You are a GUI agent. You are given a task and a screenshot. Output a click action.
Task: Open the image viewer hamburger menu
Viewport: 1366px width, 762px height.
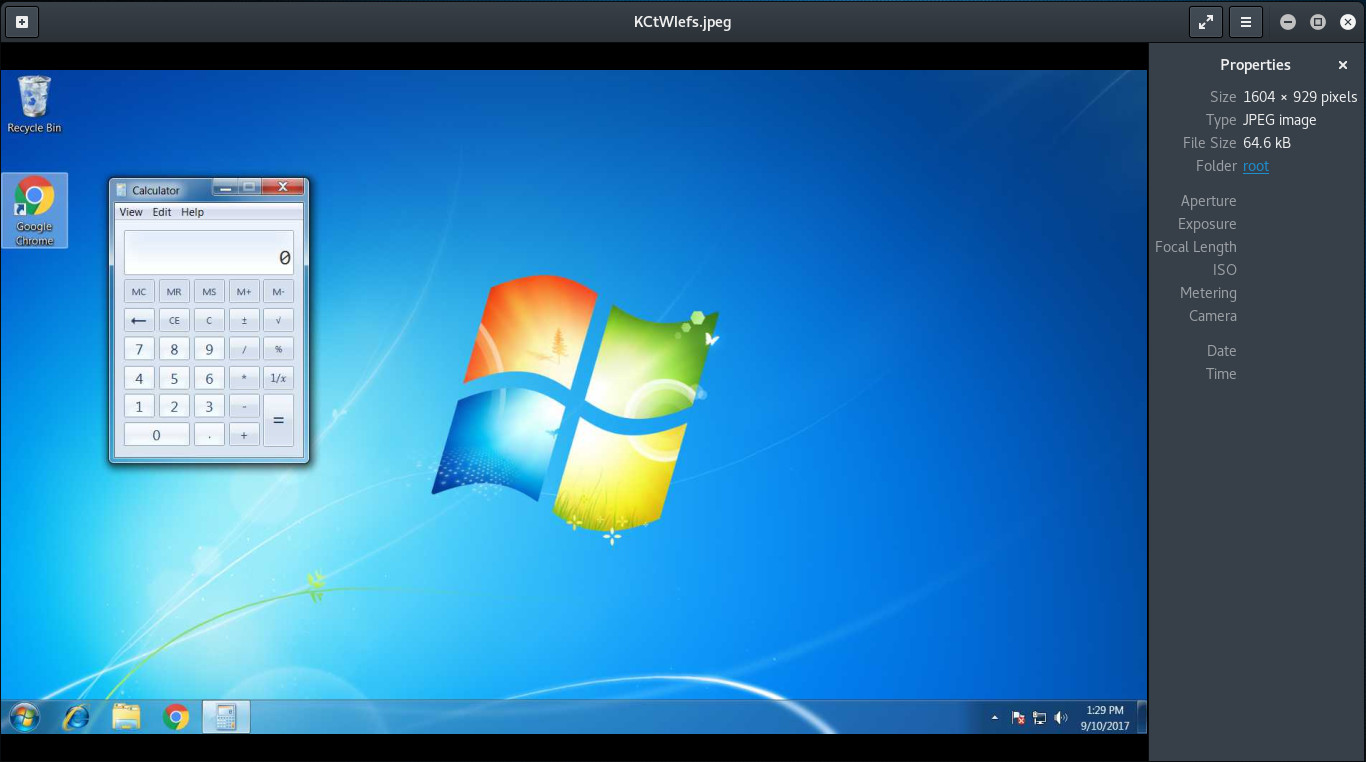1246,22
